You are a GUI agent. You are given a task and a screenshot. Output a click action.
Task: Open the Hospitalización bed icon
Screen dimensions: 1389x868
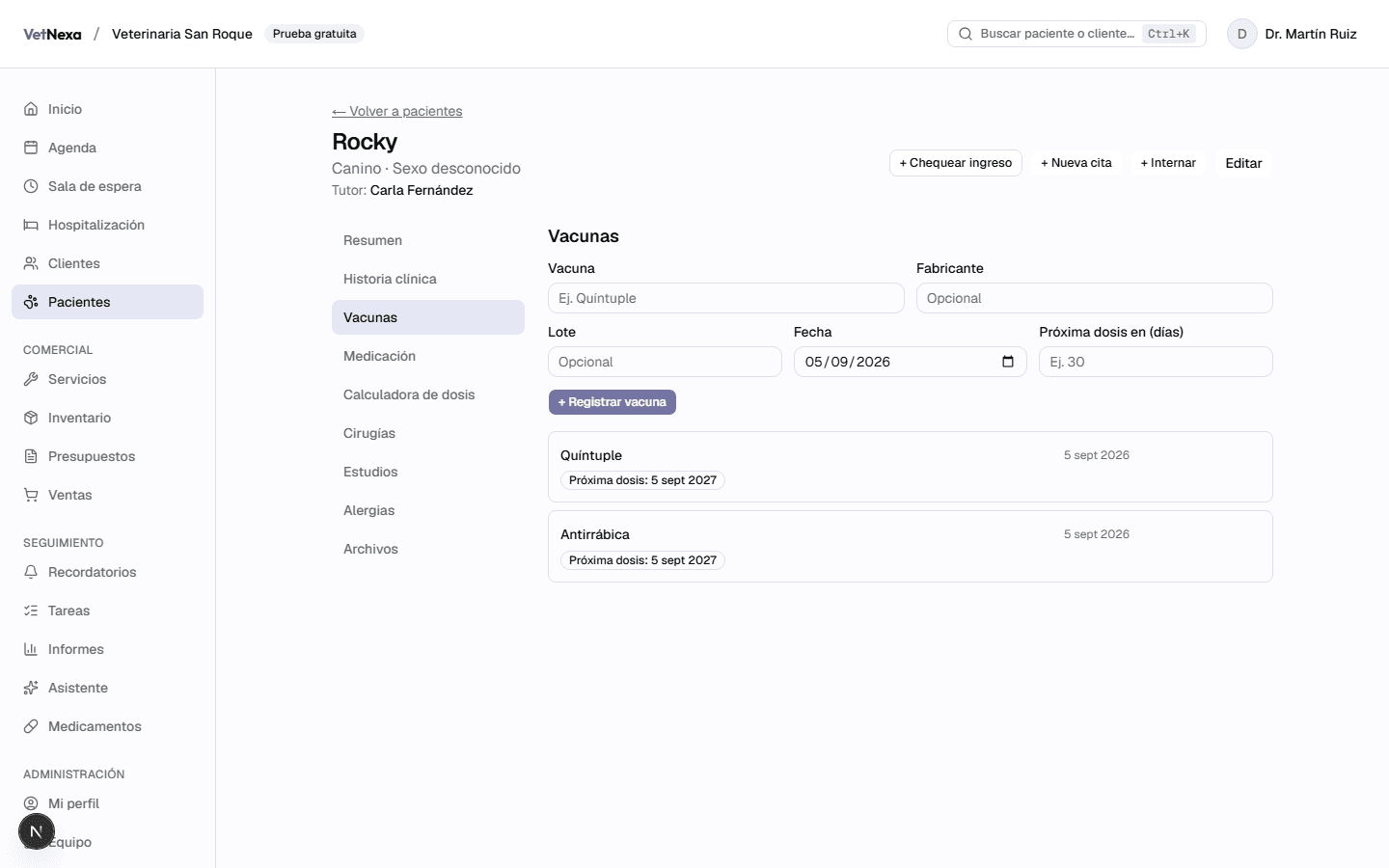(x=31, y=225)
